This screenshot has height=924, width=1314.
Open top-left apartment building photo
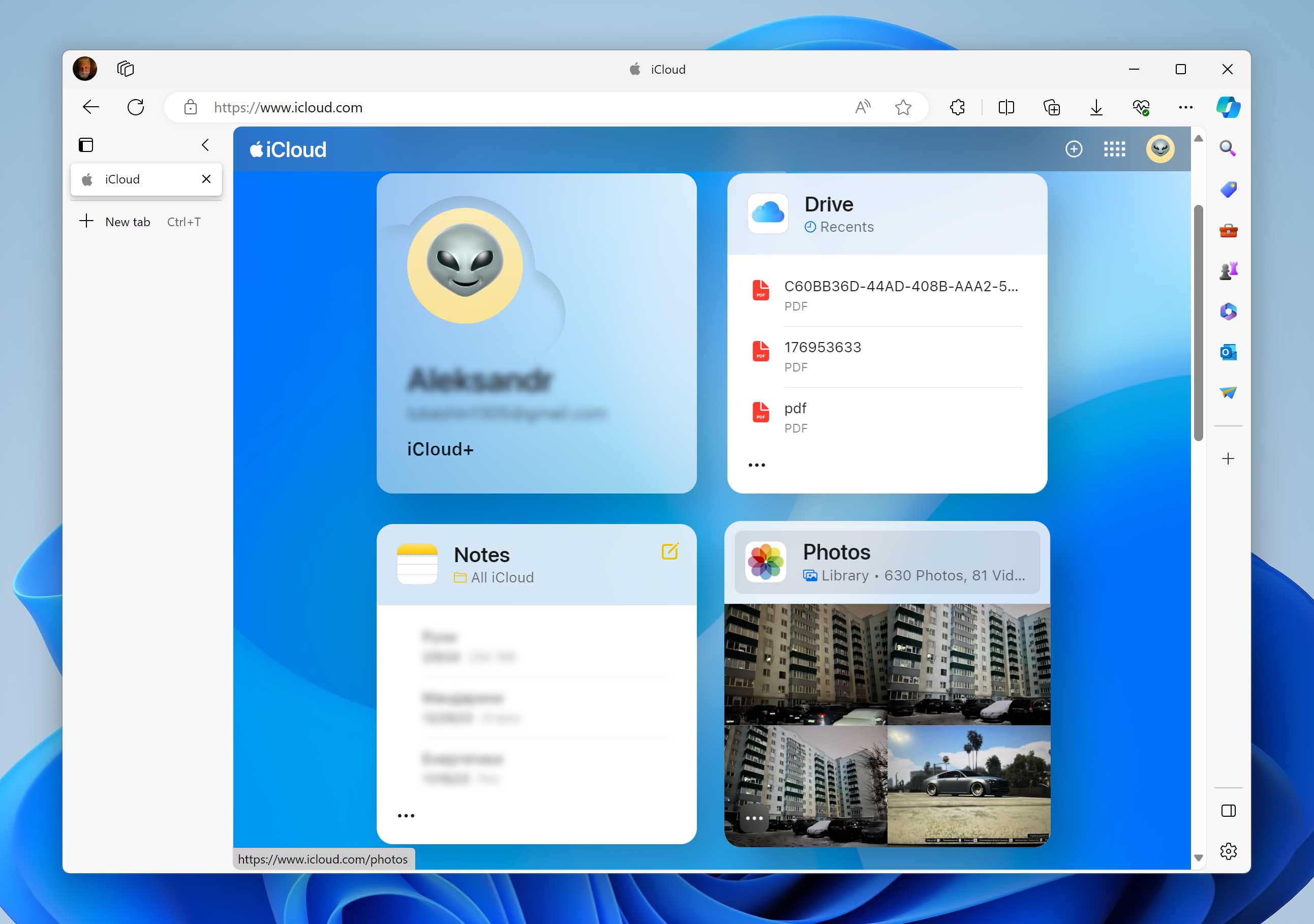point(806,664)
